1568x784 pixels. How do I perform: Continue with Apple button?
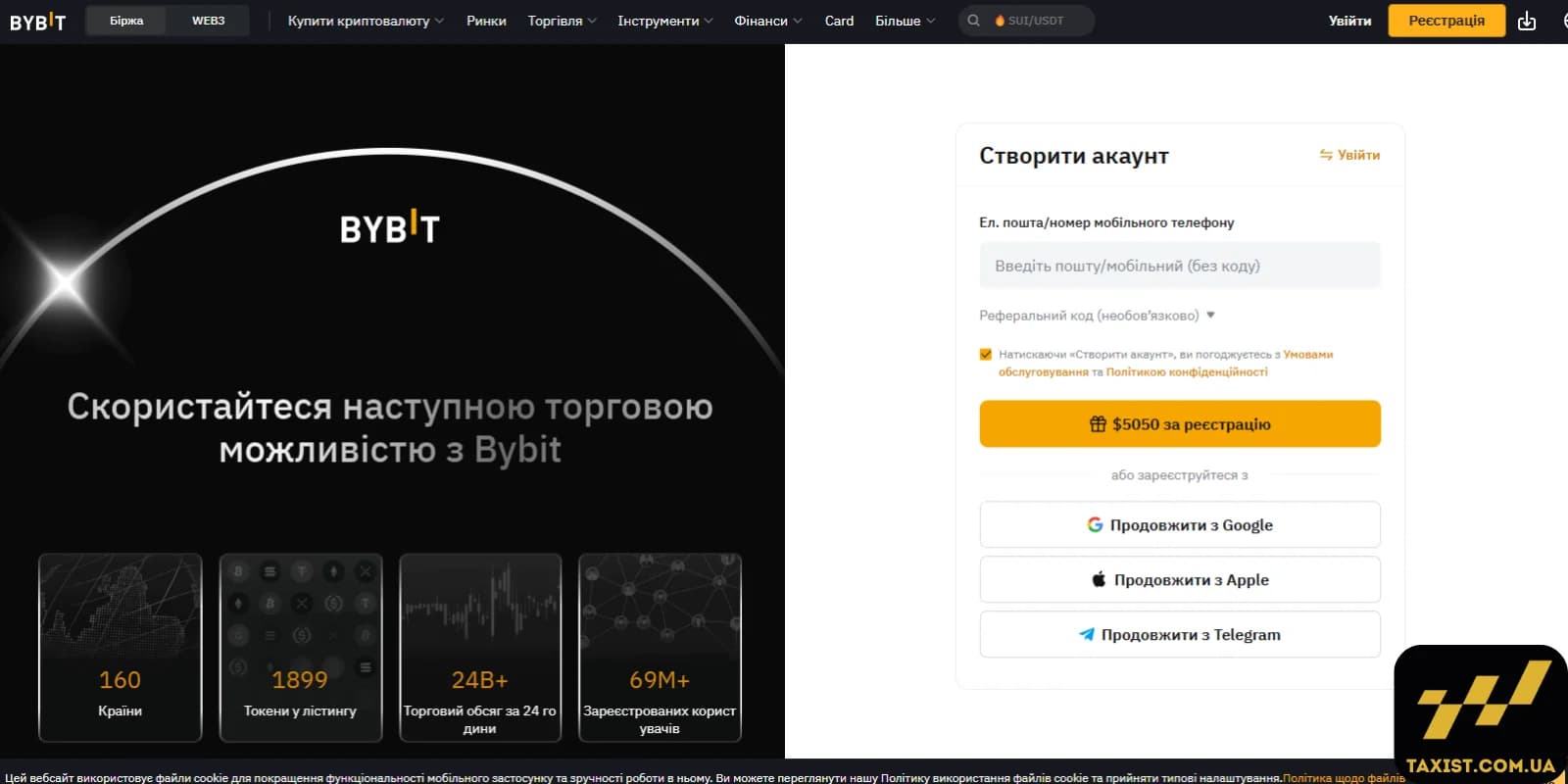pyautogui.click(x=1180, y=580)
